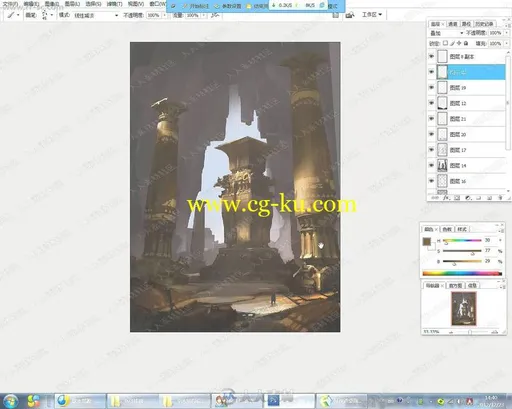This screenshot has width=512, height=409.
Task: Zoom in icon in Navigator panel
Action: 495,332
